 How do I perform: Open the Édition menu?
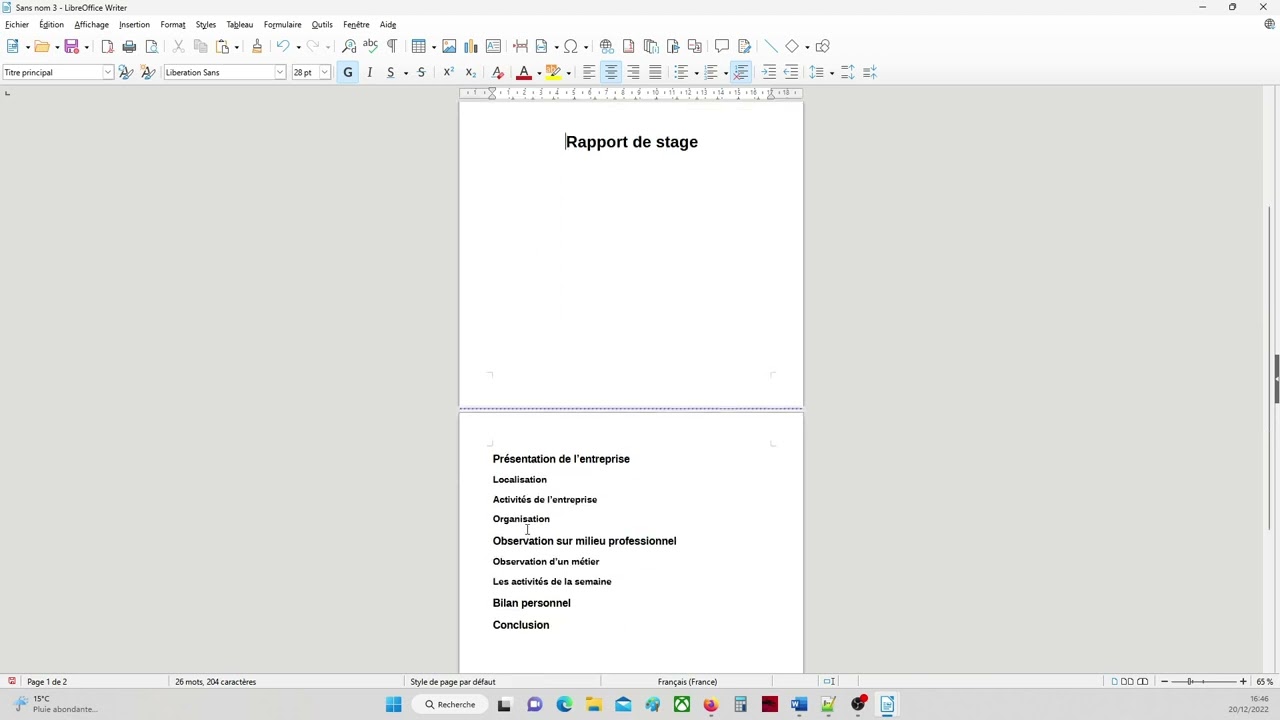click(51, 24)
